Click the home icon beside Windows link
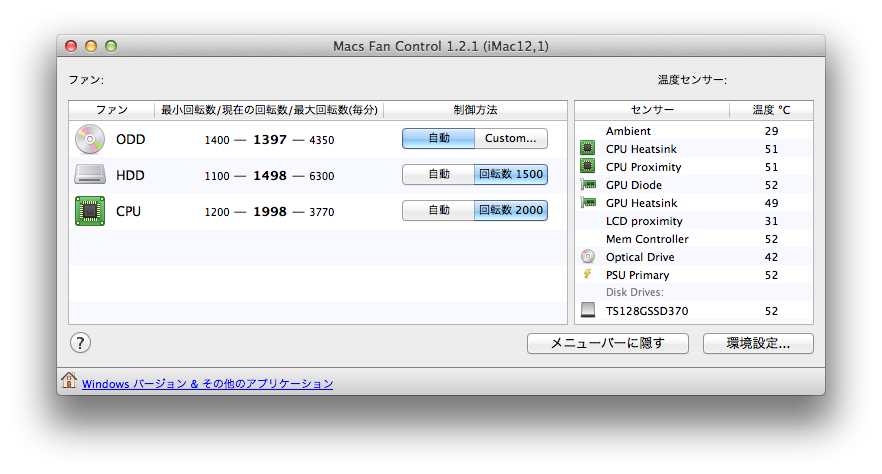Viewport: 882px width, 474px height. (69, 380)
